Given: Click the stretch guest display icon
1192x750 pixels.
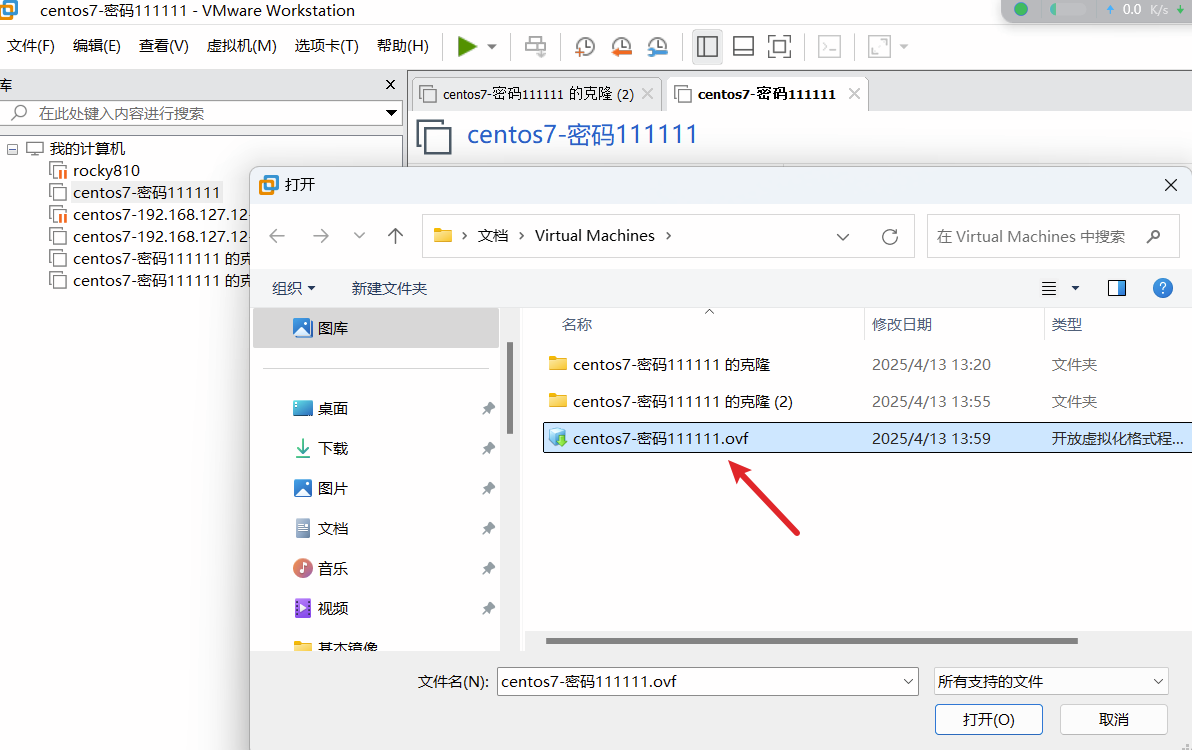Looking at the screenshot, I should 879,46.
